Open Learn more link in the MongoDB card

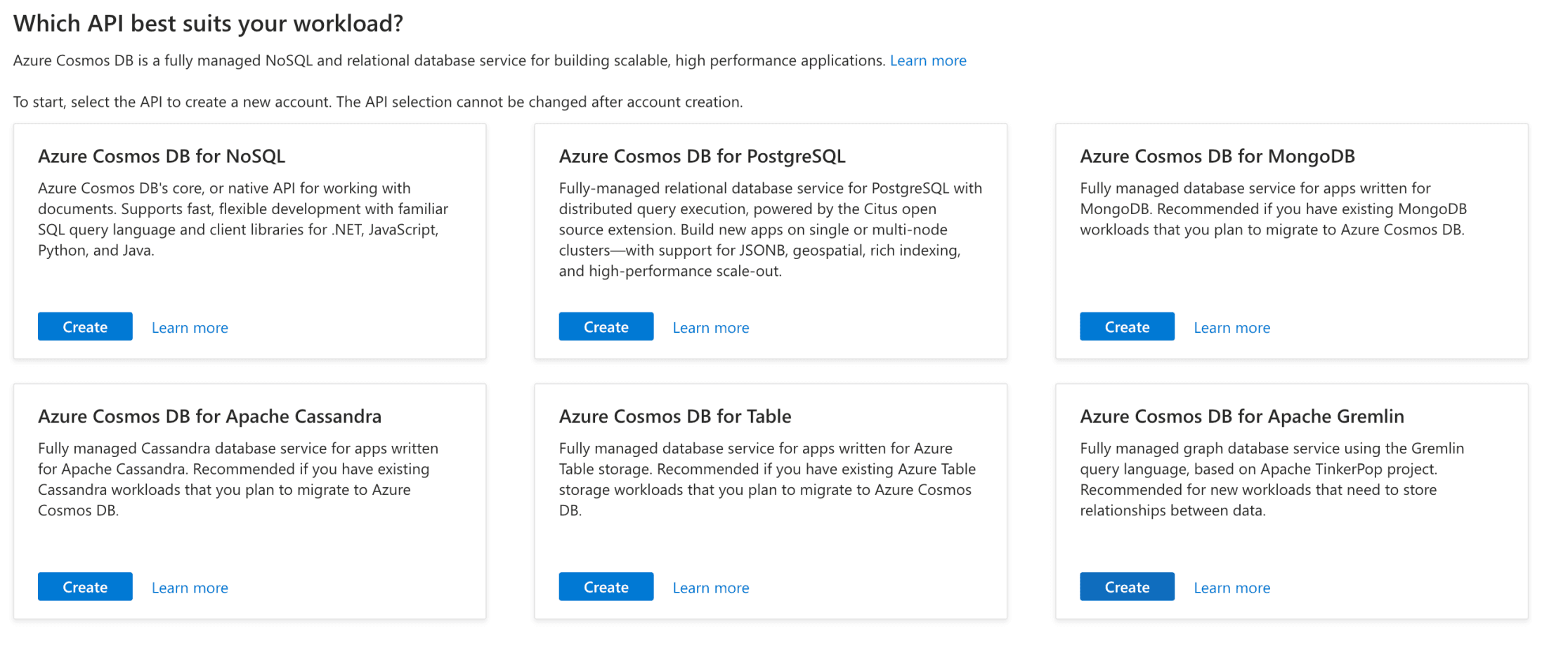point(1232,327)
